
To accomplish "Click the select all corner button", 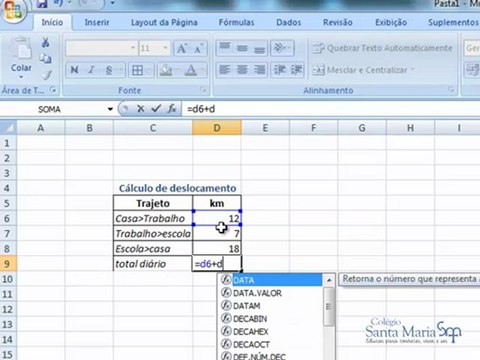I will pyautogui.click(x=8, y=128).
